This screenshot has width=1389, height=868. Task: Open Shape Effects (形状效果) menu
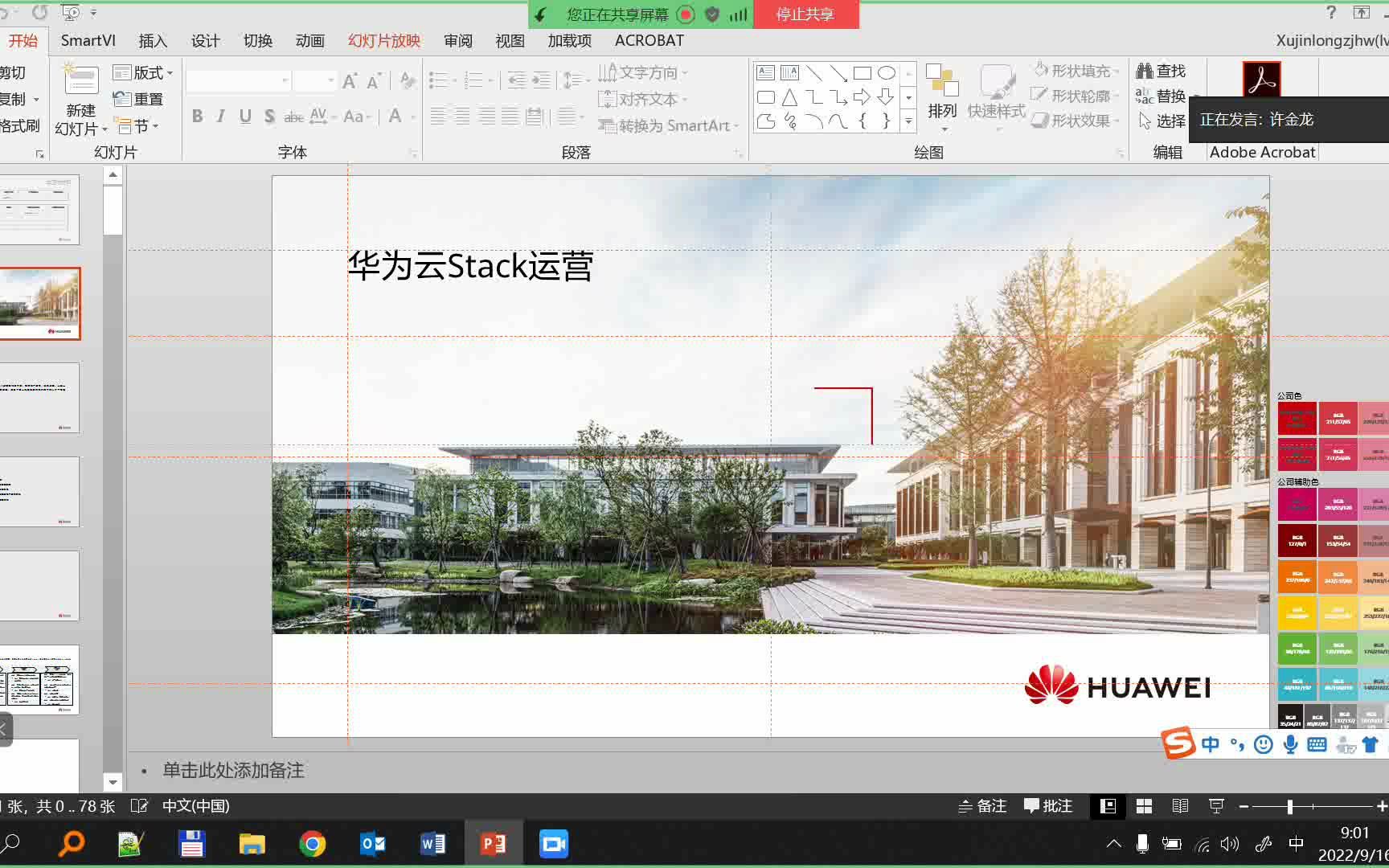tap(1076, 121)
